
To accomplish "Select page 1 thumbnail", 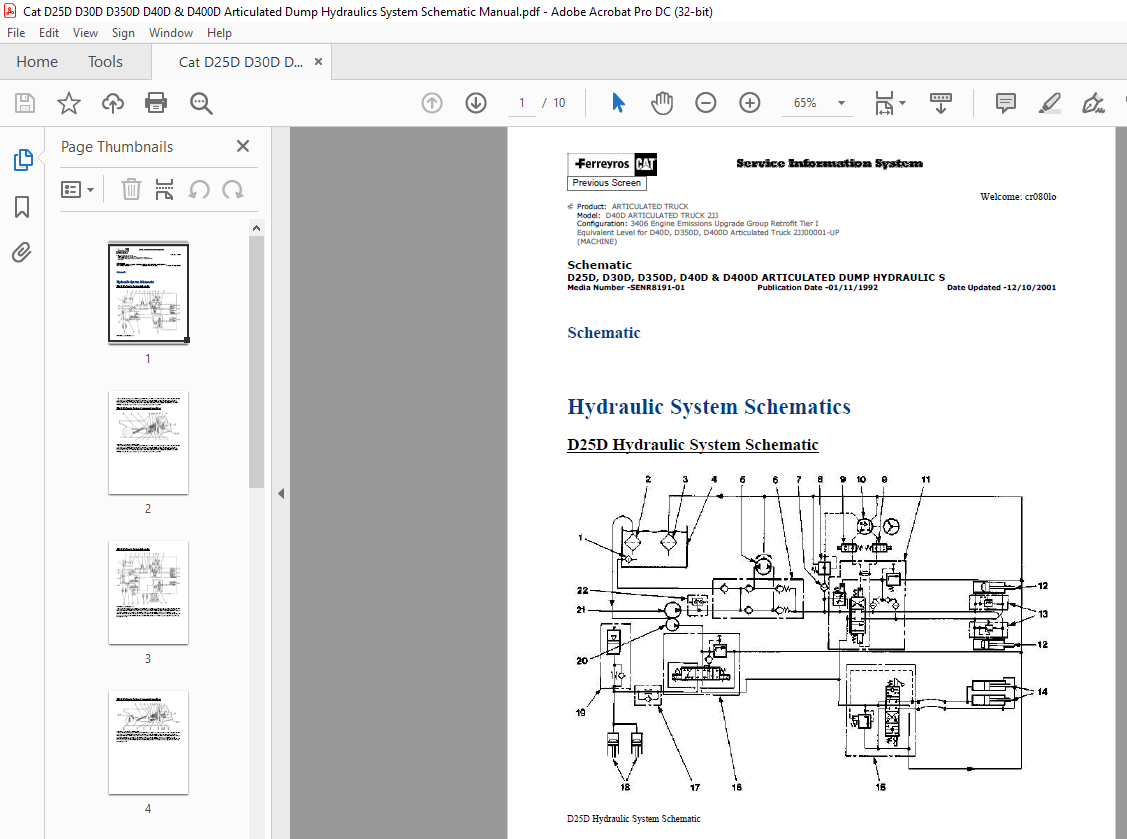I will [148, 293].
